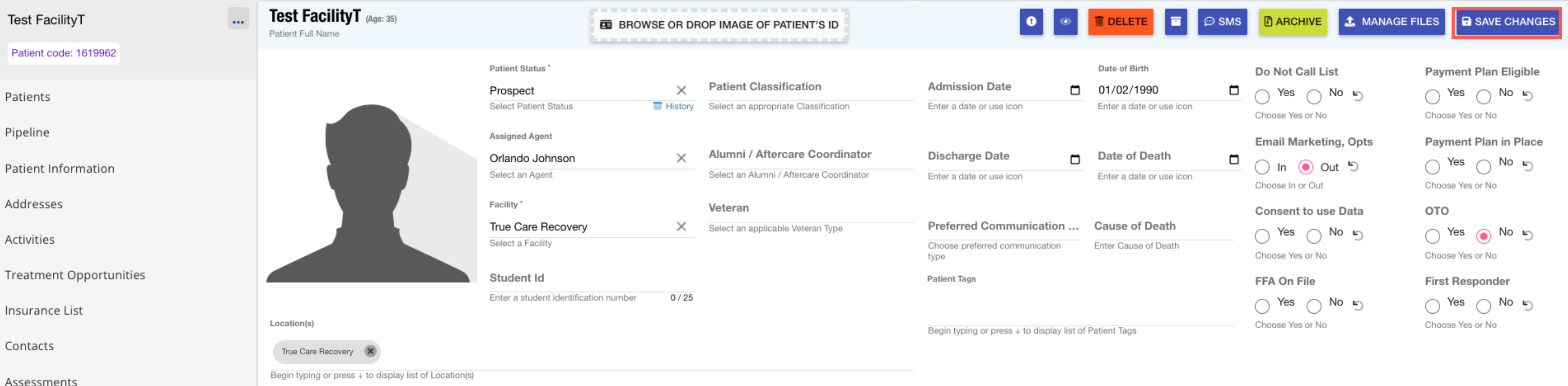The height and width of the screenshot is (386, 1568).
Task: Remove the True Care Recovery location chip
Action: (x=370, y=351)
